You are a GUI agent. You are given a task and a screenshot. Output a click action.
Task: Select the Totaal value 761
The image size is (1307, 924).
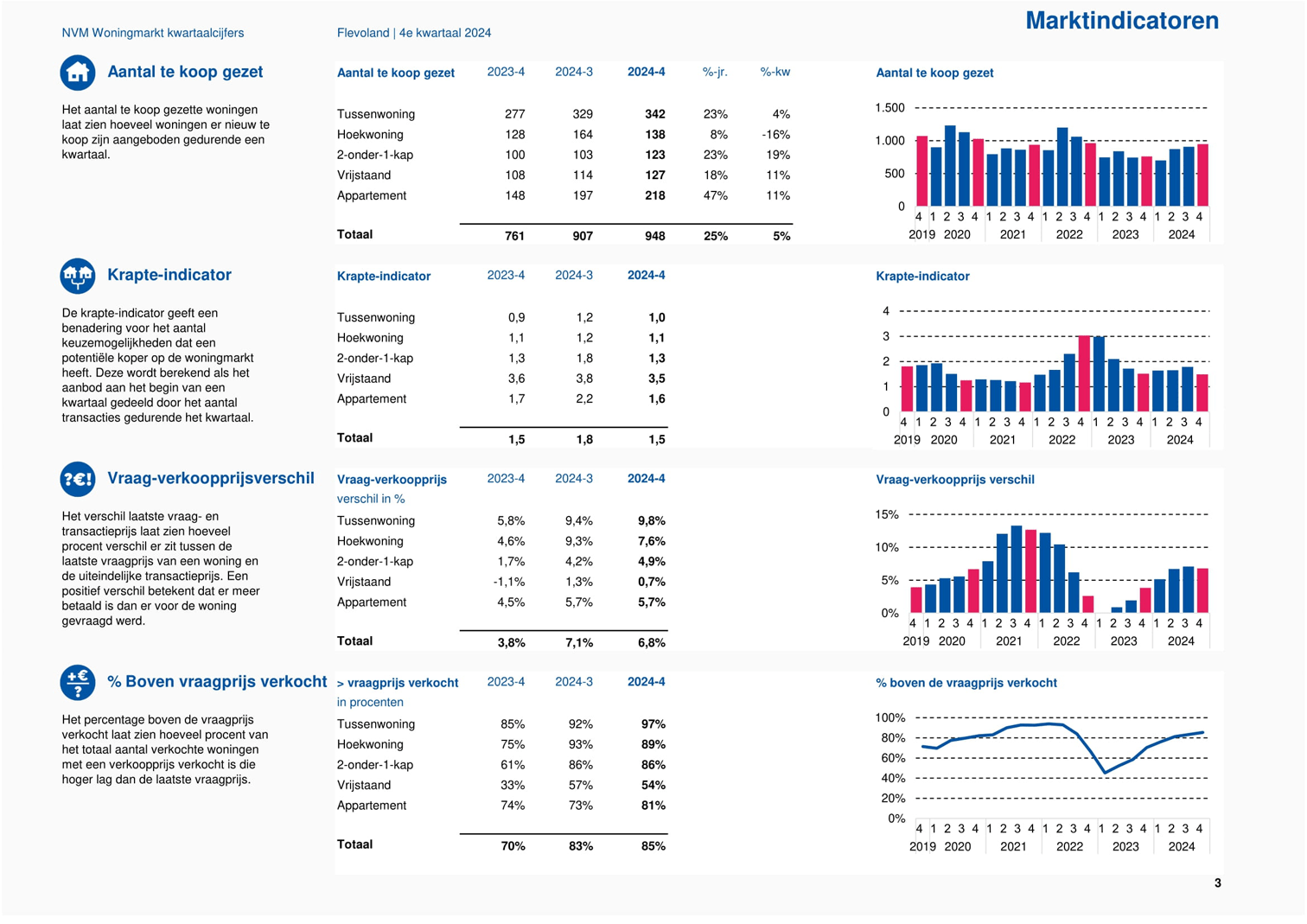click(x=514, y=236)
